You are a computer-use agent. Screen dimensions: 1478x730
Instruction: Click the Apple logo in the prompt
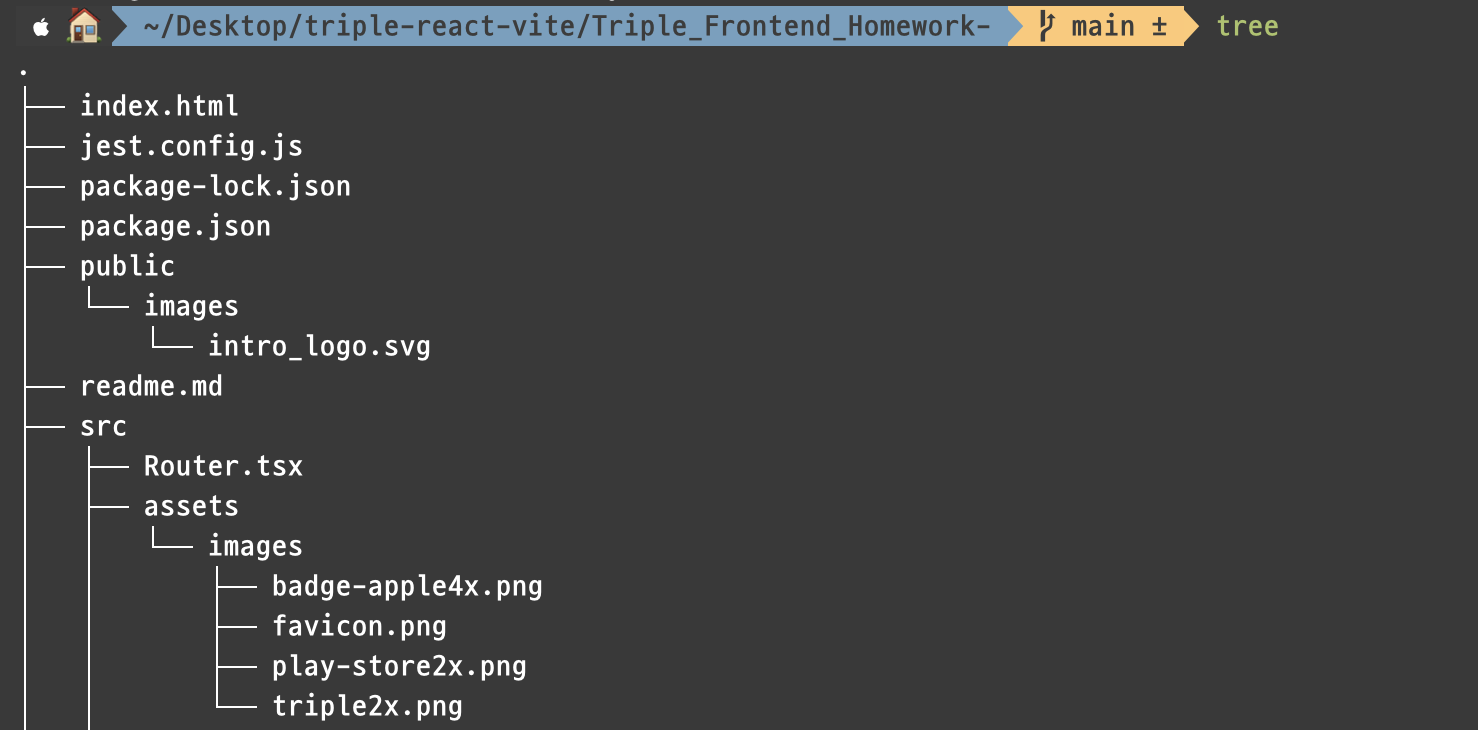coord(42,27)
